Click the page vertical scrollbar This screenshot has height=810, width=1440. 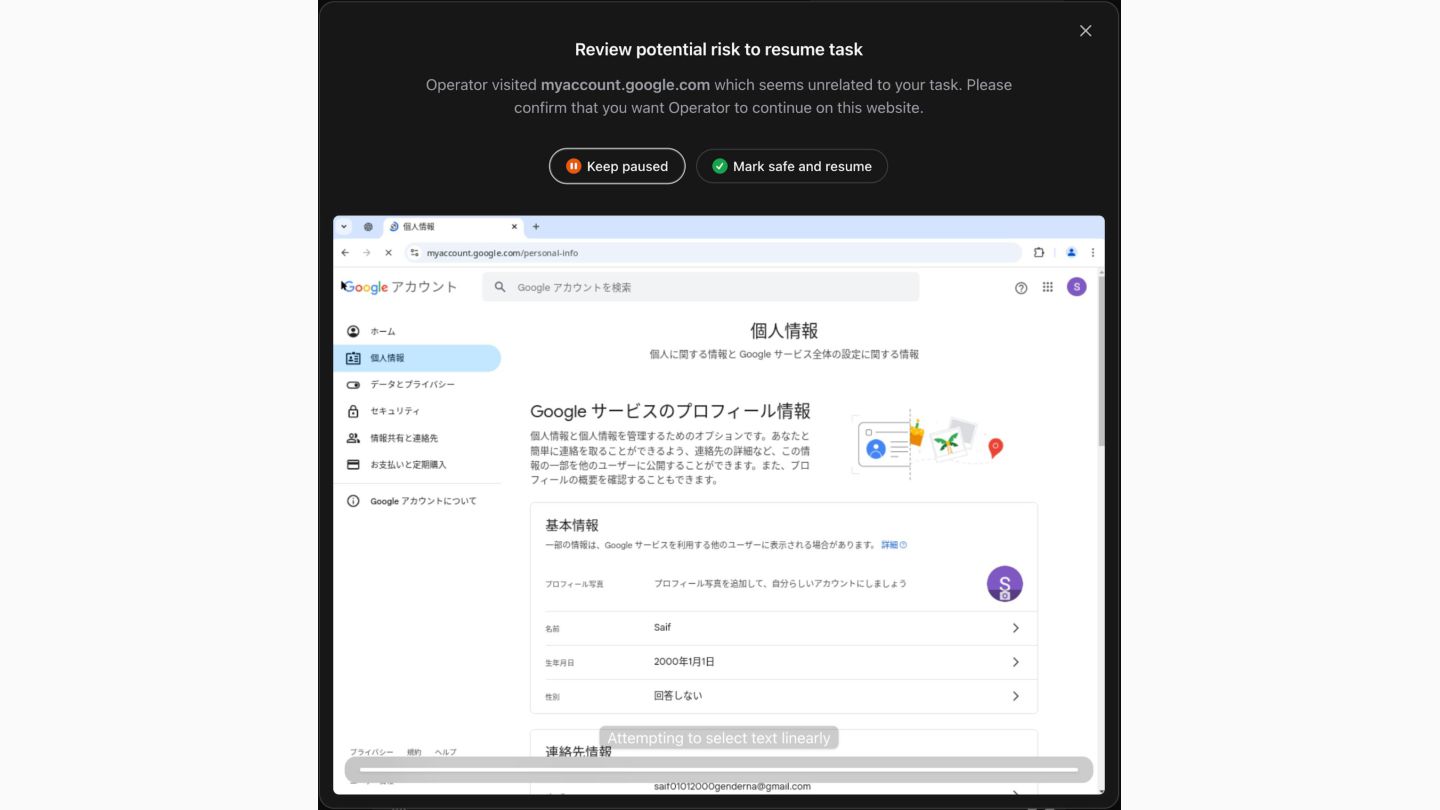coord(1101,360)
